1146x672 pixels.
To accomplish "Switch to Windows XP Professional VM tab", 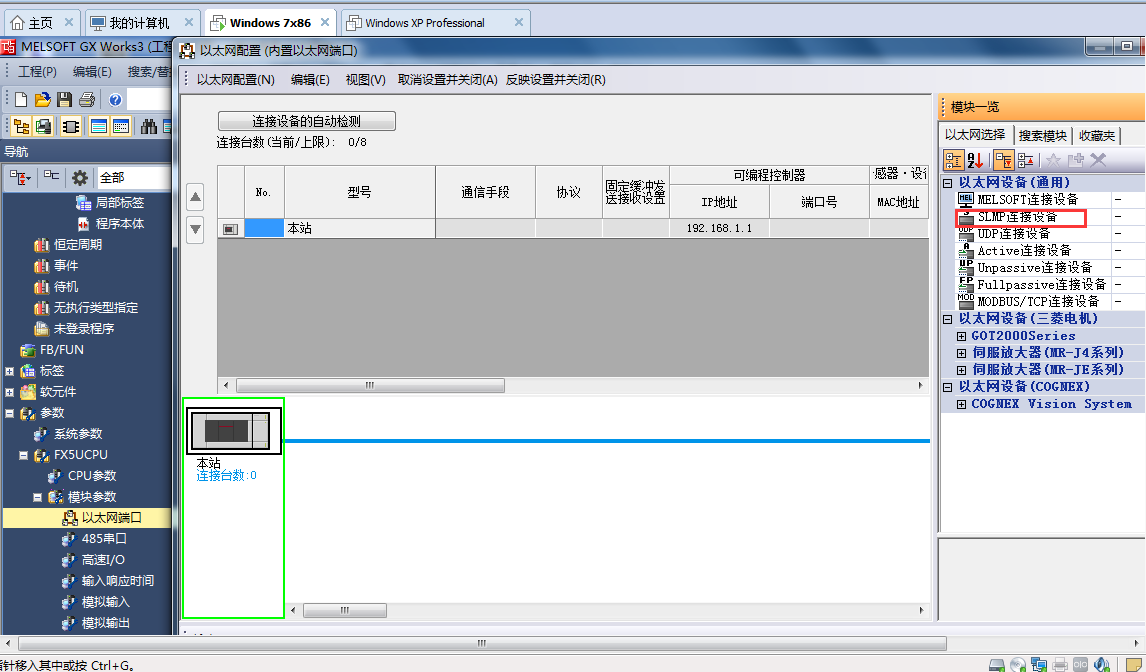I will 435,23.
